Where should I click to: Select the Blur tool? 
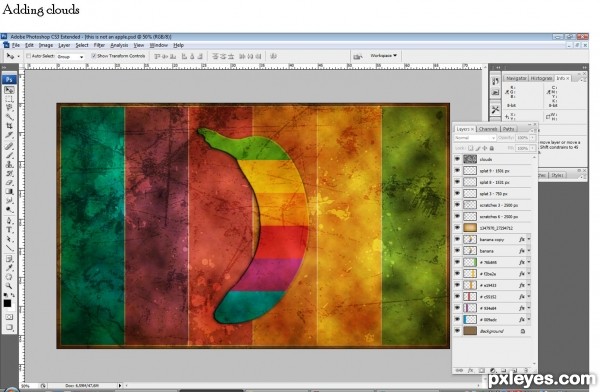click(x=9, y=201)
